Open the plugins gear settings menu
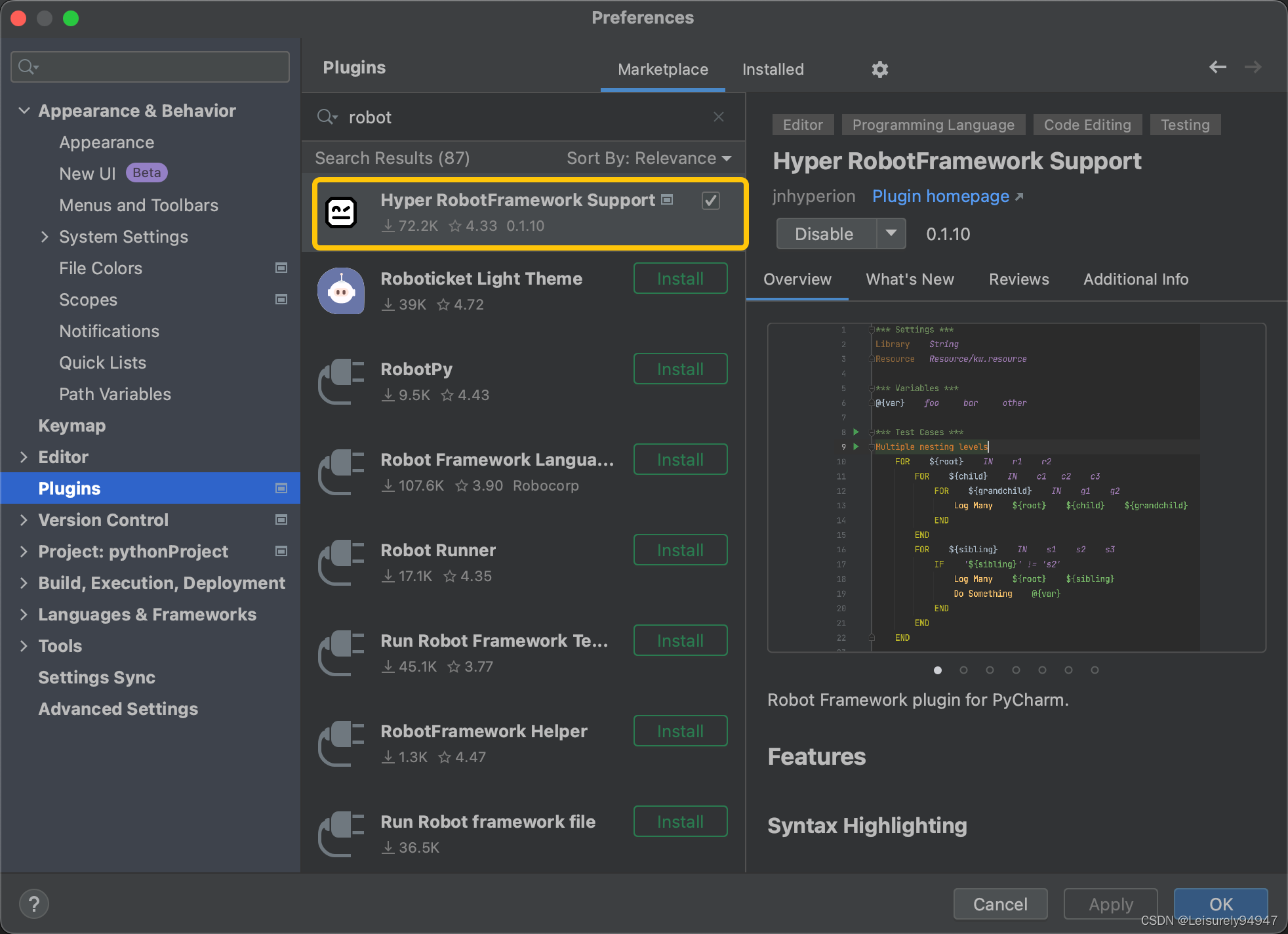The width and height of the screenshot is (1288, 934). (x=879, y=70)
